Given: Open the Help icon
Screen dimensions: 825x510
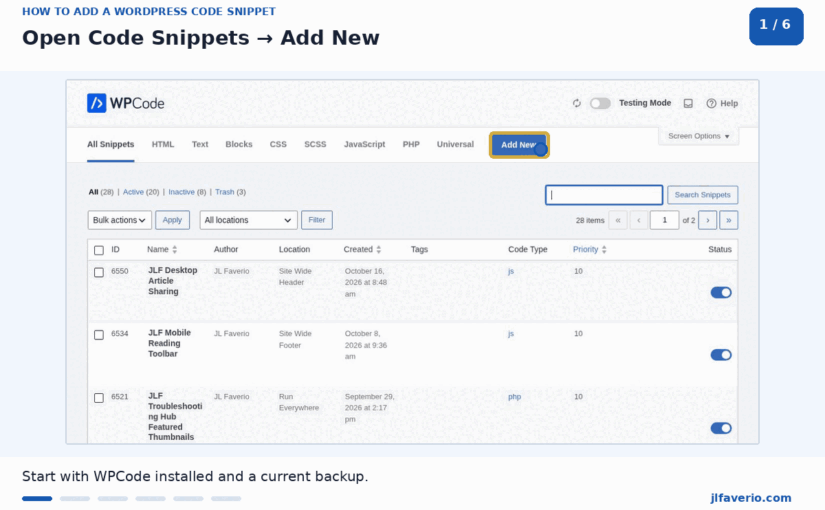Looking at the screenshot, I should tap(711, 103).
